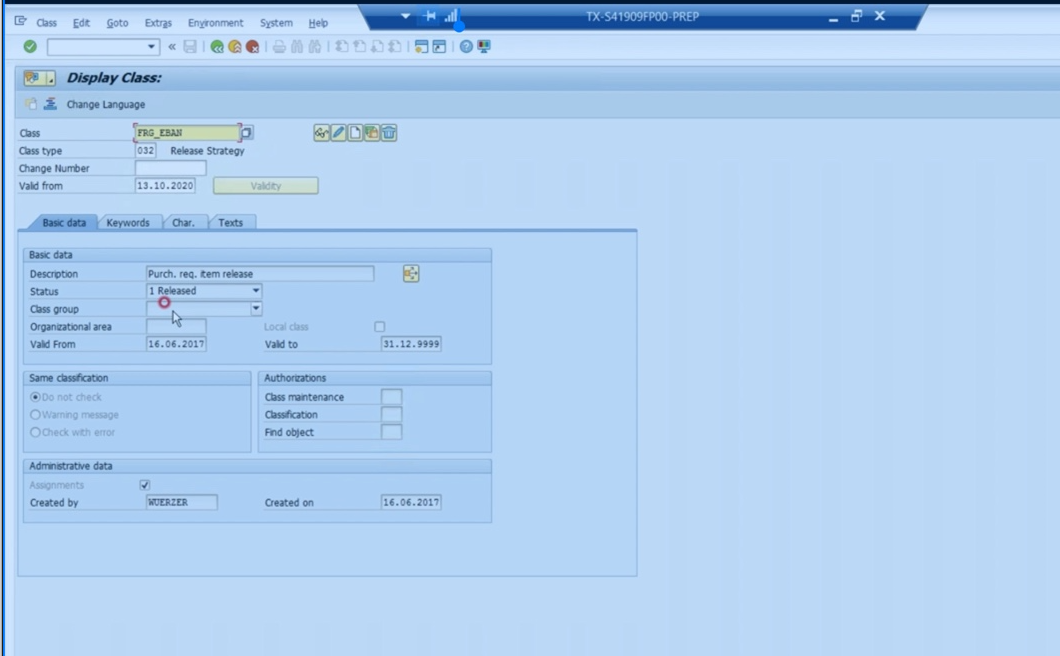Select the Check with error radio button
The image size is (1060, 656).
coord(35,432)
